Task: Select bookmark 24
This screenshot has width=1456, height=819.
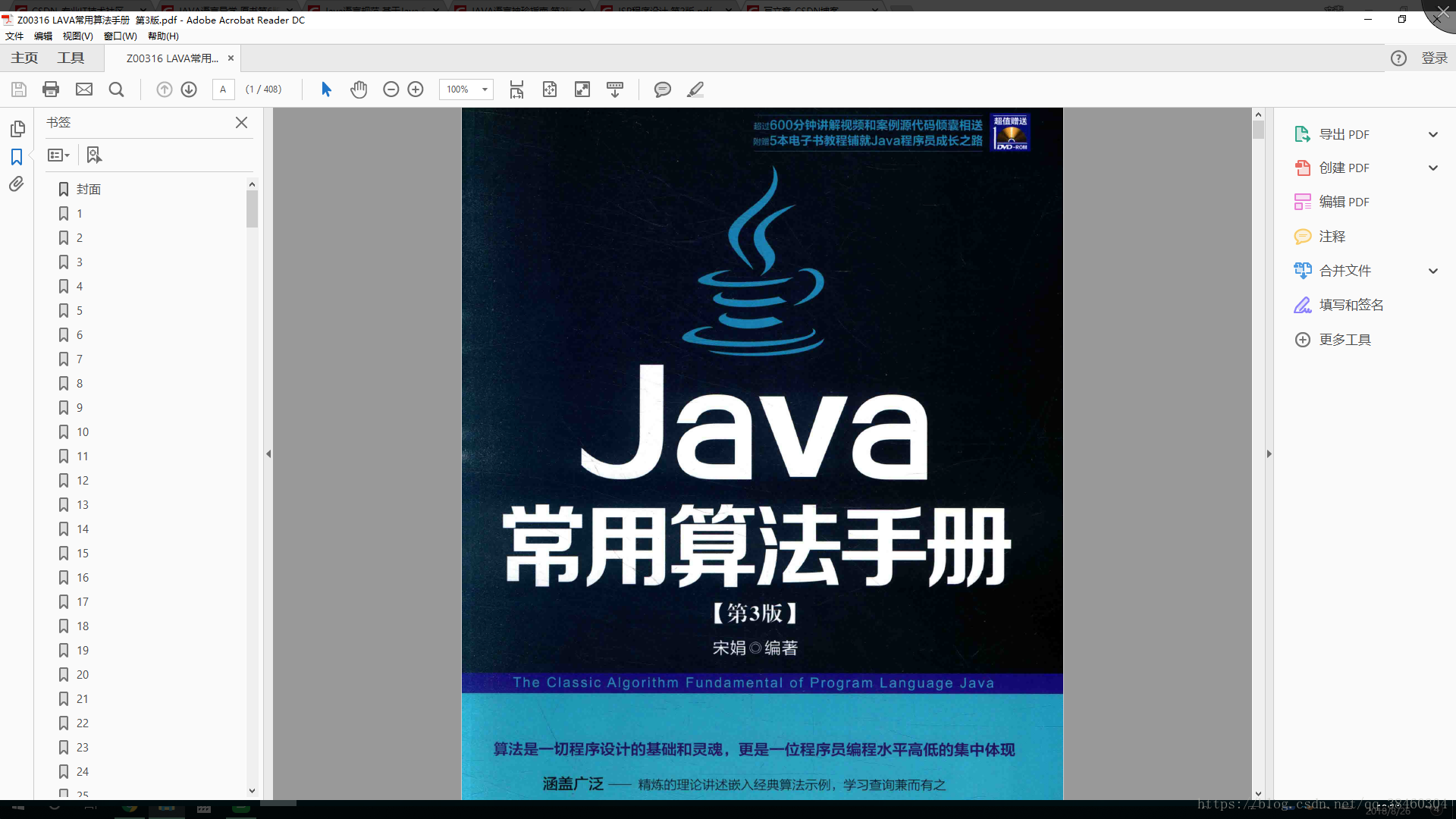Action: 83,772
